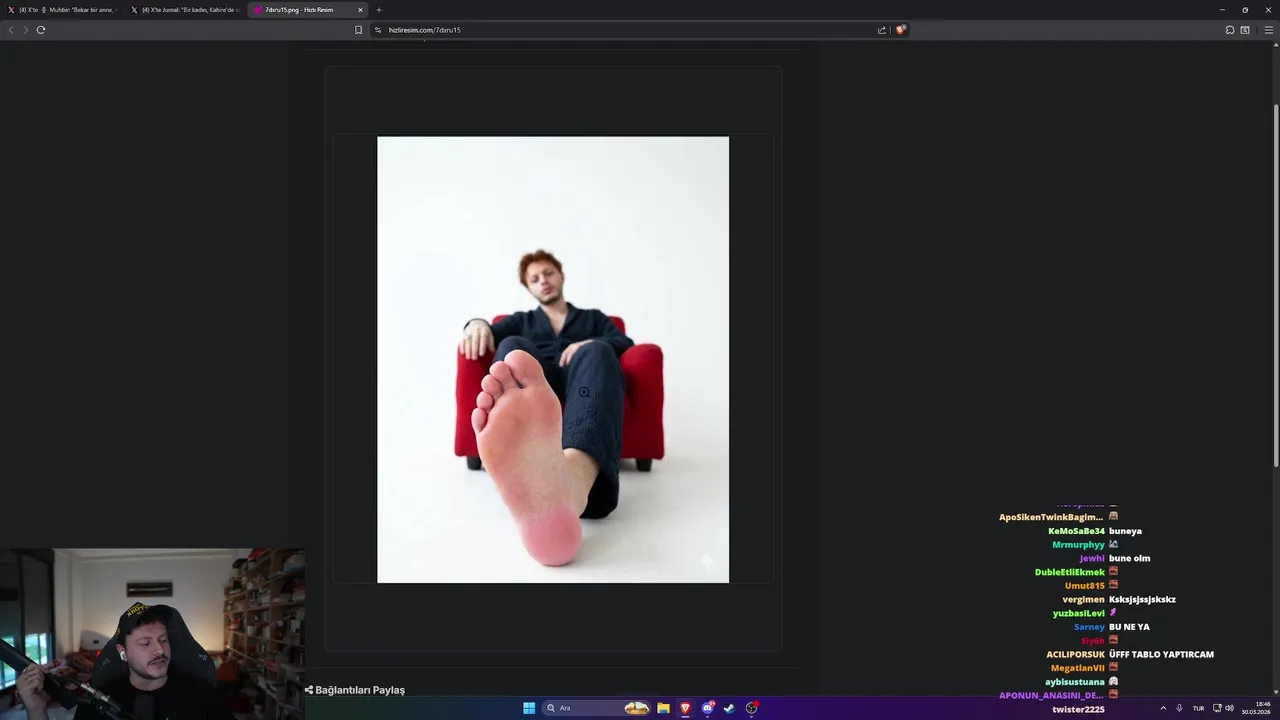Screen dimensions: 1280x720
Task: Open a new tab with the plus button
Action: click(x=379, y=10)
